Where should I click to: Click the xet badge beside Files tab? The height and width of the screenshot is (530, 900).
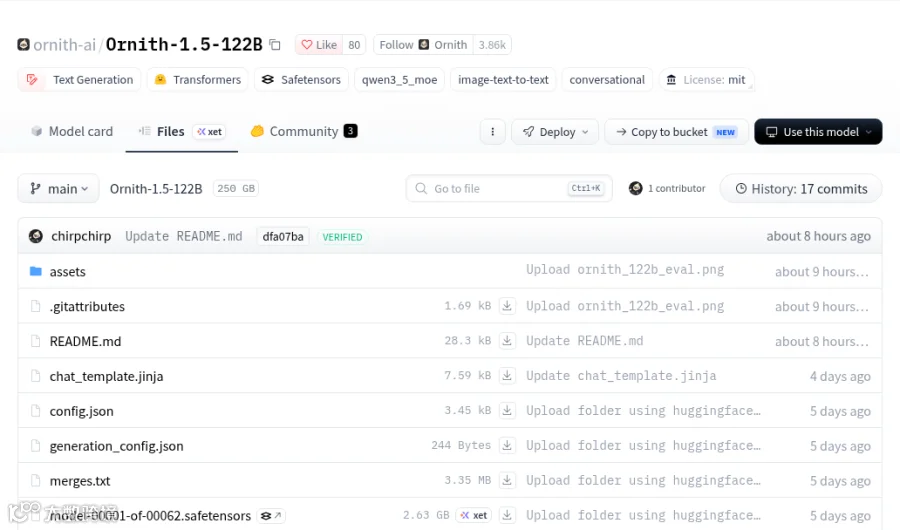210,132
